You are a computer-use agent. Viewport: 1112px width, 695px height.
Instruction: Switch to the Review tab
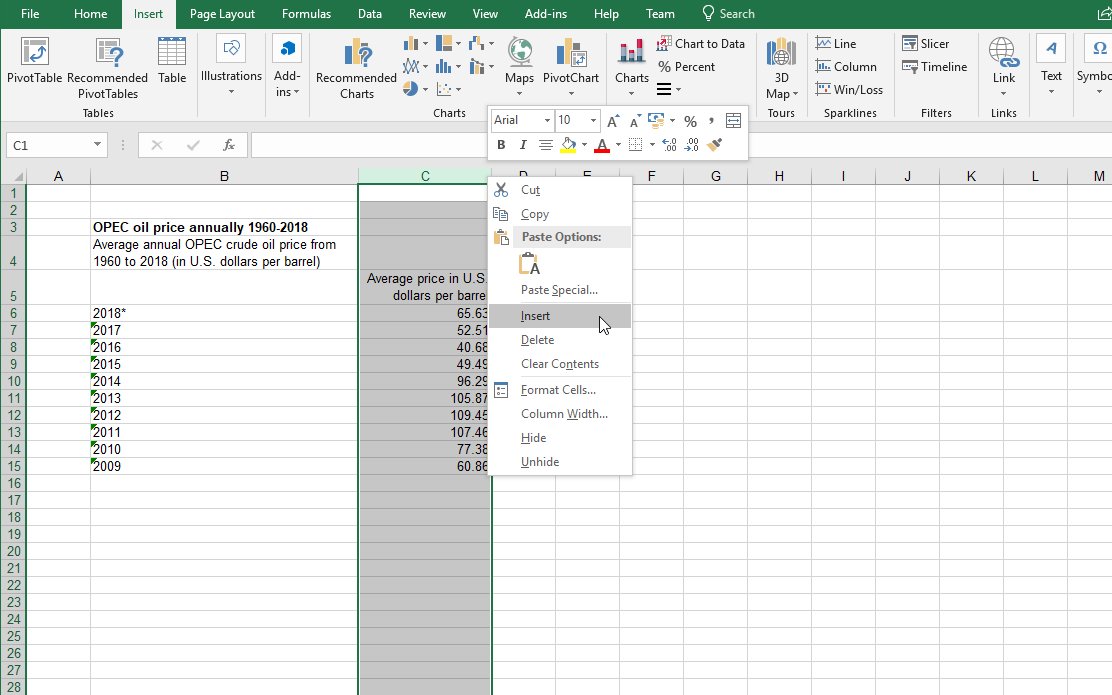[x=427, y=13]
